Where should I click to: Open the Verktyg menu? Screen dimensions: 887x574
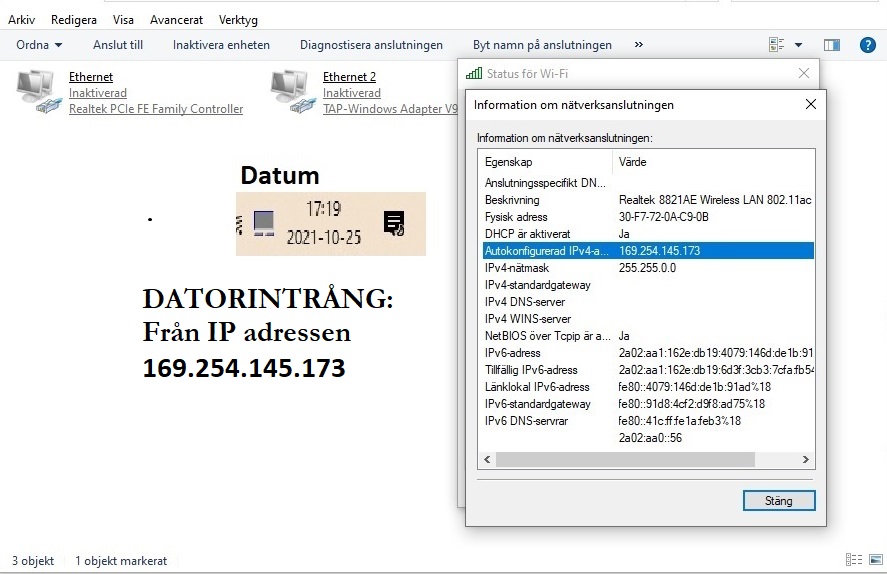(x=238, y=20)
